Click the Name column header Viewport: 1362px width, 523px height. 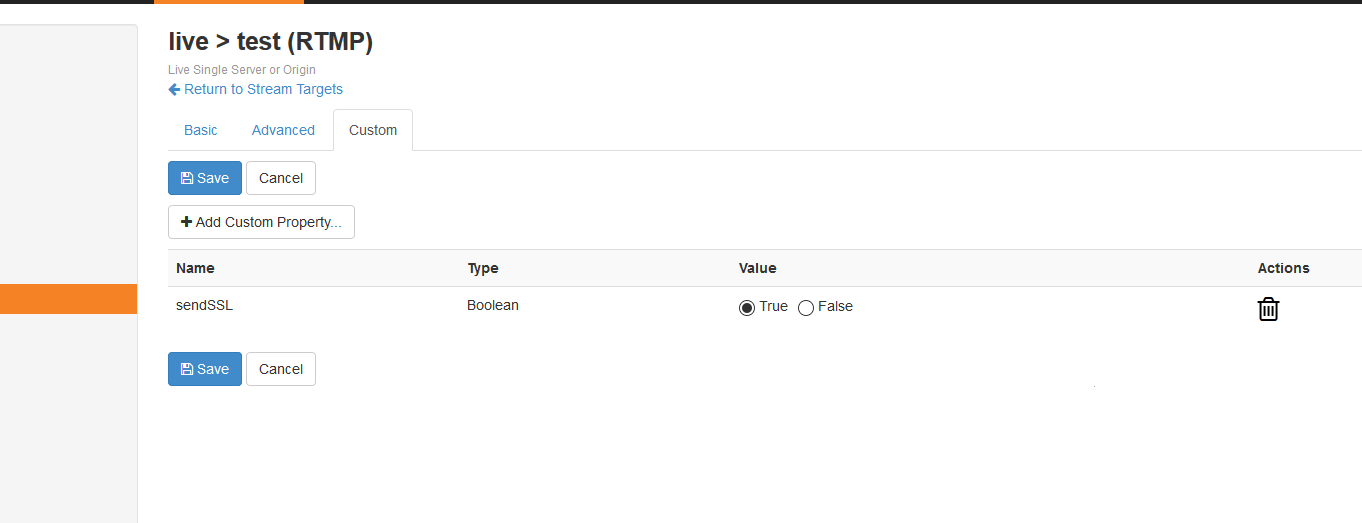click(195, 268)
